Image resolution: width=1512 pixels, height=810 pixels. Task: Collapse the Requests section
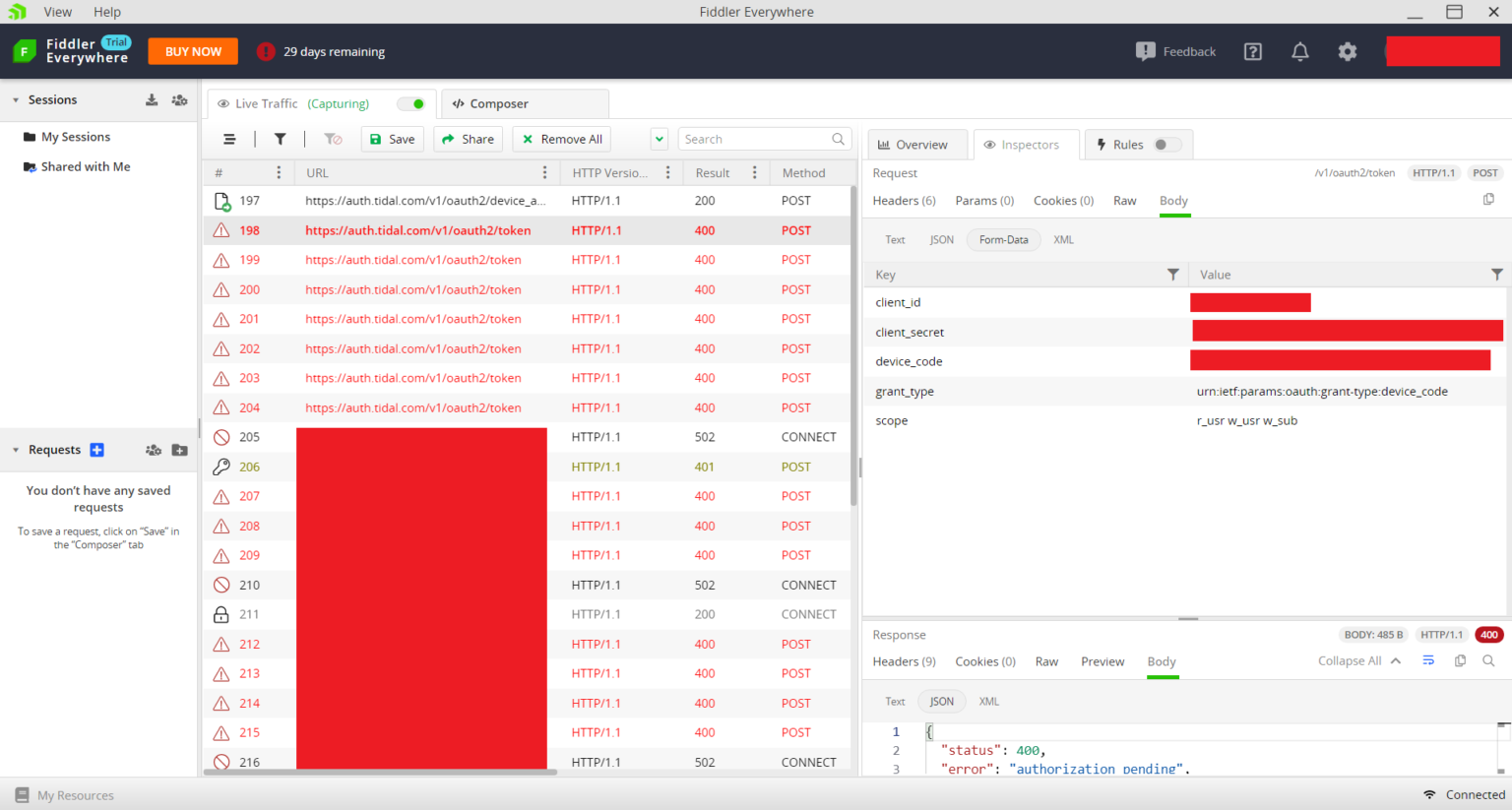point(16,450)
